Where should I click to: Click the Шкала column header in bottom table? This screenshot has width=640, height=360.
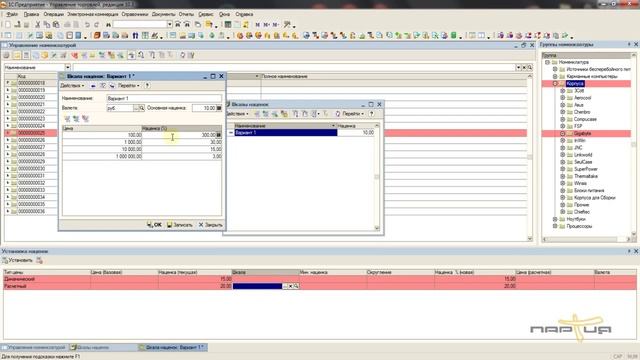point(265,272)
